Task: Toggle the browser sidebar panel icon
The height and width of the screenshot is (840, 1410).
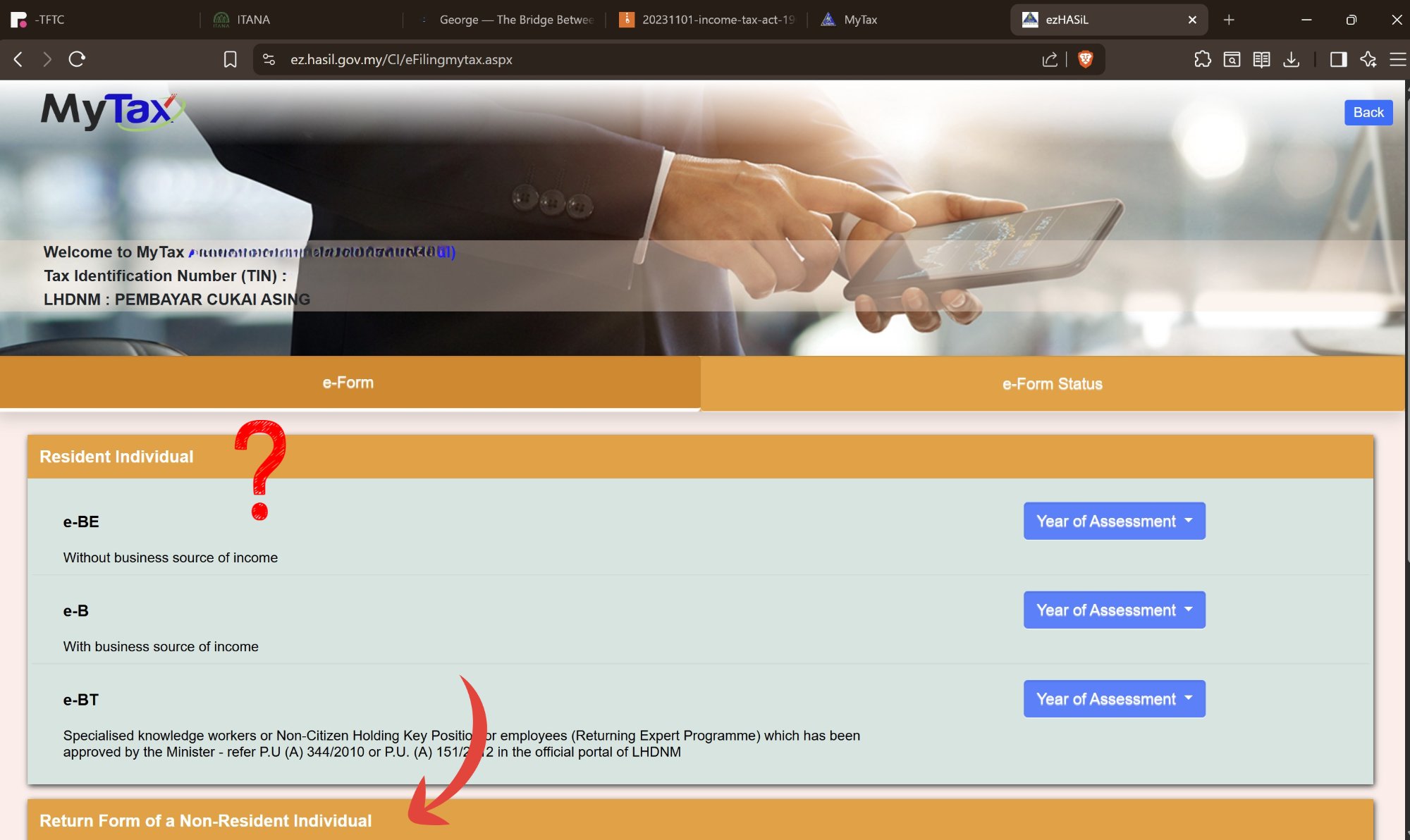Action: coord(1338,59)
